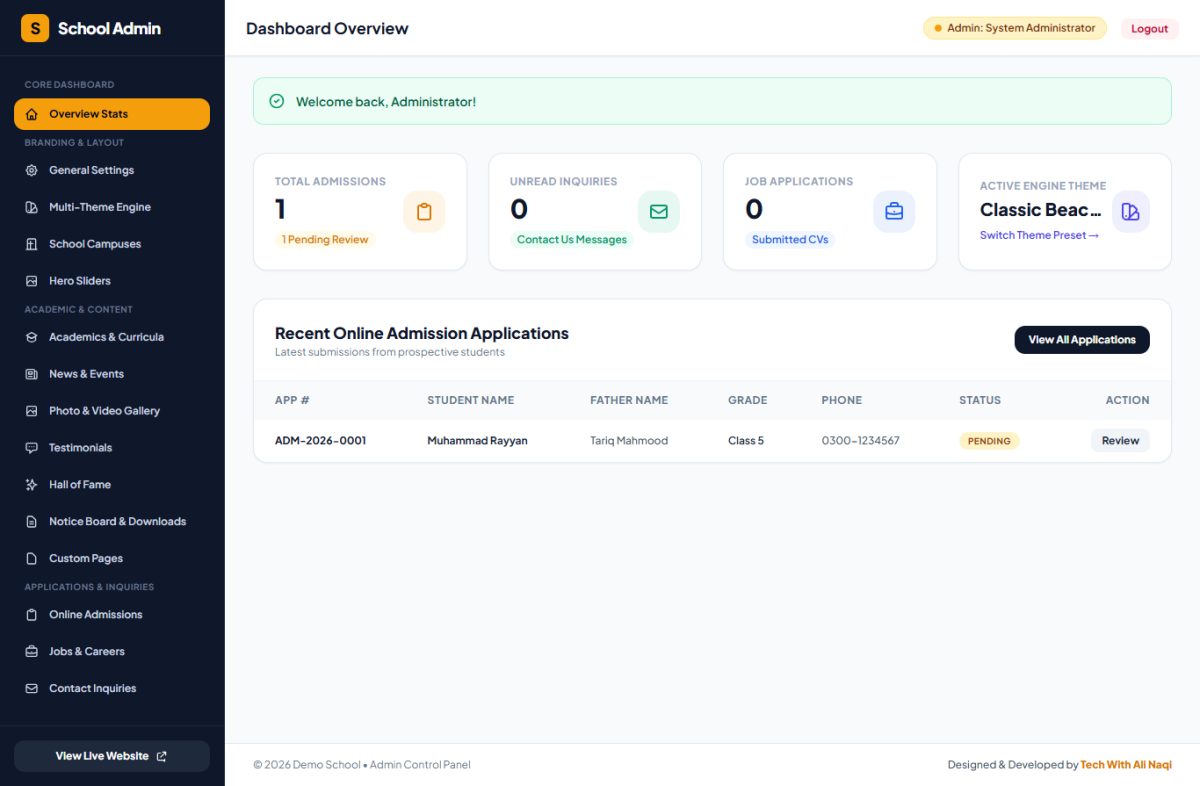The width and height of the screenshot is (1200, 786).
Task: Click the Overview Stats home icon
Action: 31,114
